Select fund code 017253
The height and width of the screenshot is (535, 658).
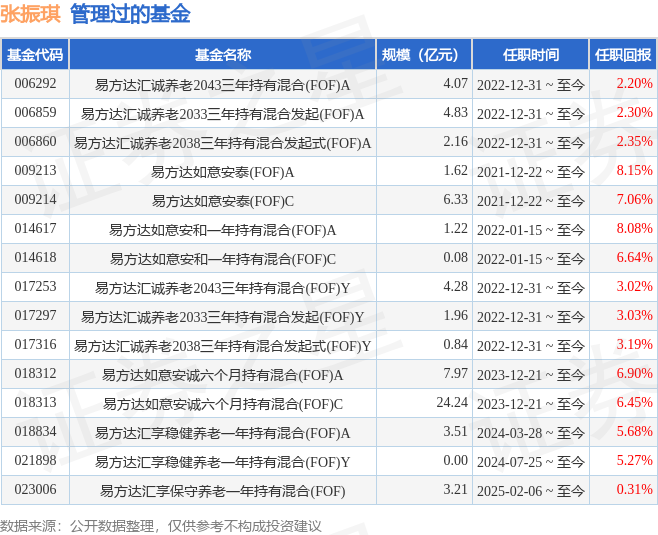(35, 286)
